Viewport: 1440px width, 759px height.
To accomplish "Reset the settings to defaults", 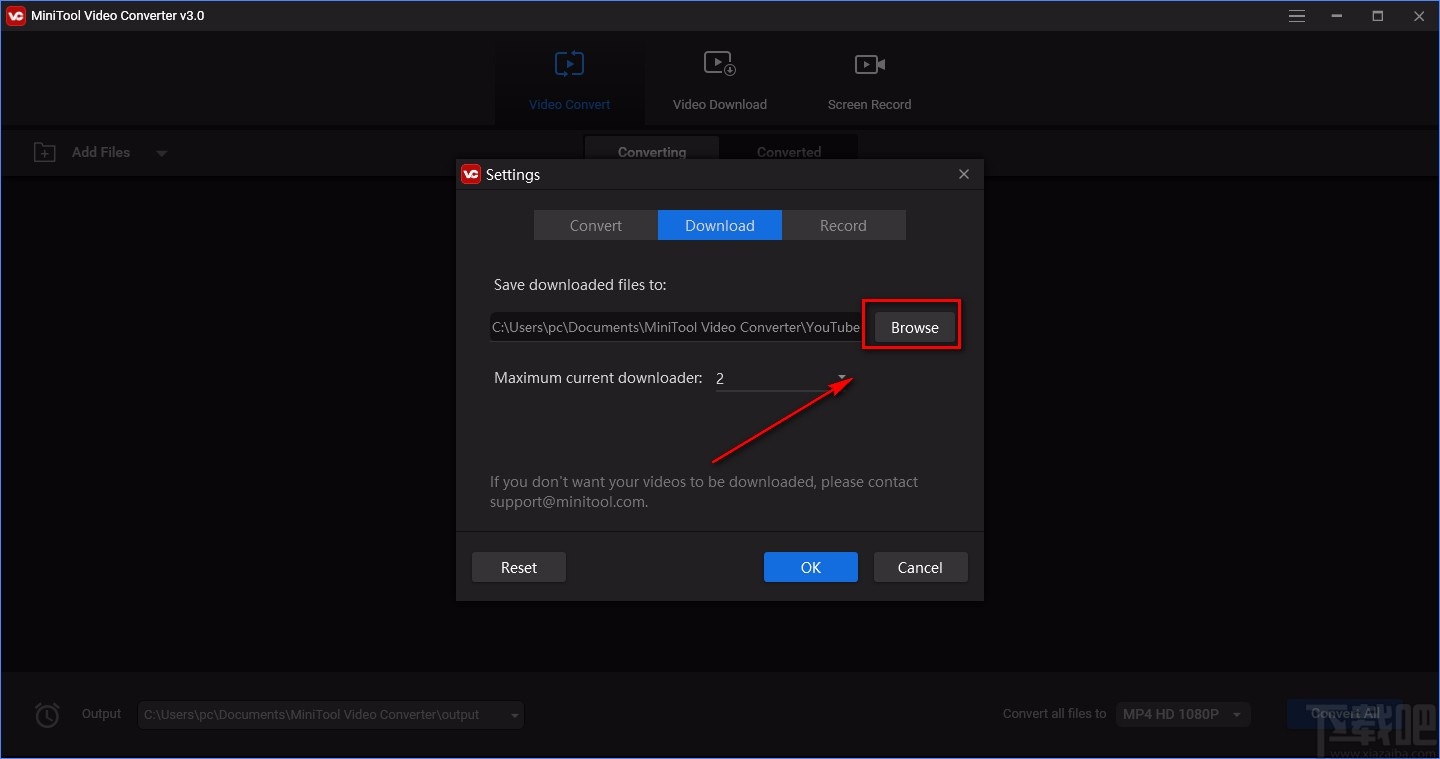I will [x=518, y=567].
